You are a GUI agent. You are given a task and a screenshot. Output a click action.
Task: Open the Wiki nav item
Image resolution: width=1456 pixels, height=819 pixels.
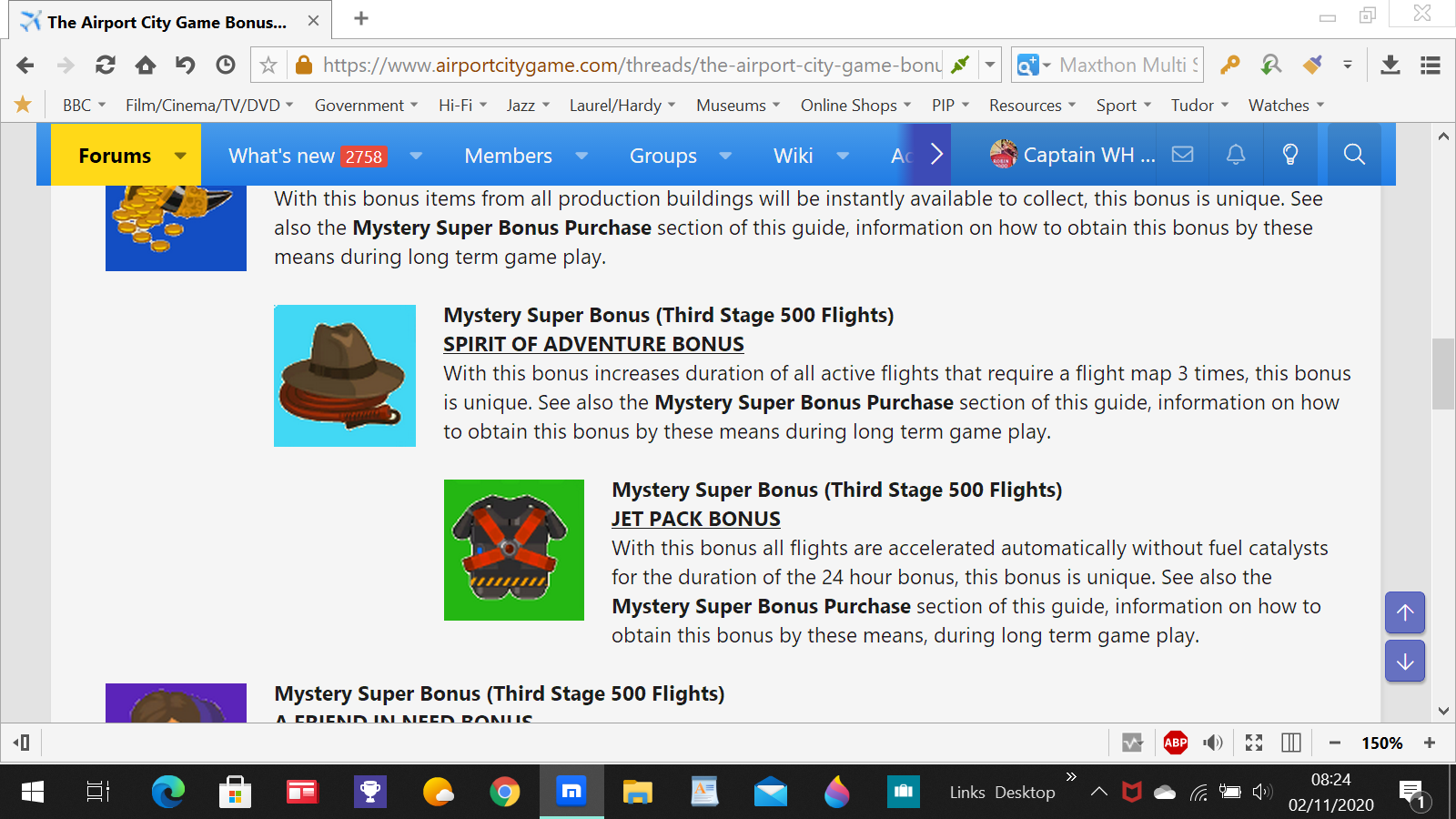coord(793,156)
